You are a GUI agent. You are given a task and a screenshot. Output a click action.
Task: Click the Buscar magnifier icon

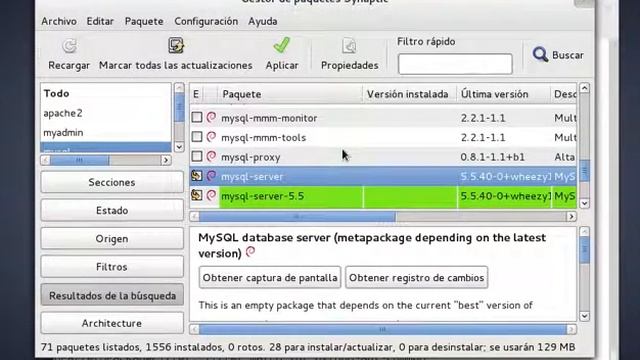[x=540, y=54]
